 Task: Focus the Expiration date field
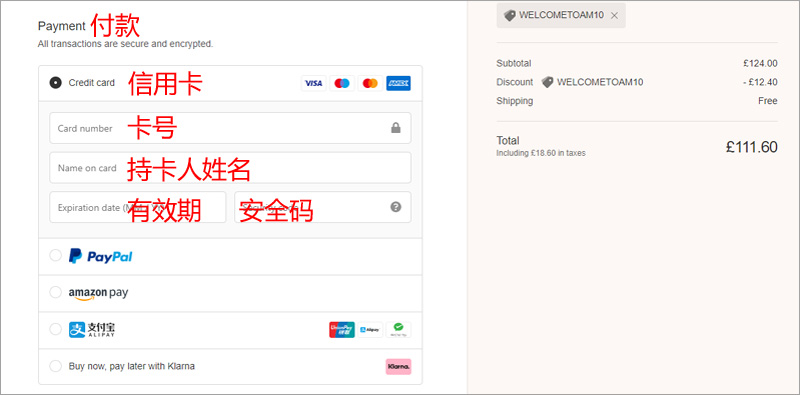138,207
